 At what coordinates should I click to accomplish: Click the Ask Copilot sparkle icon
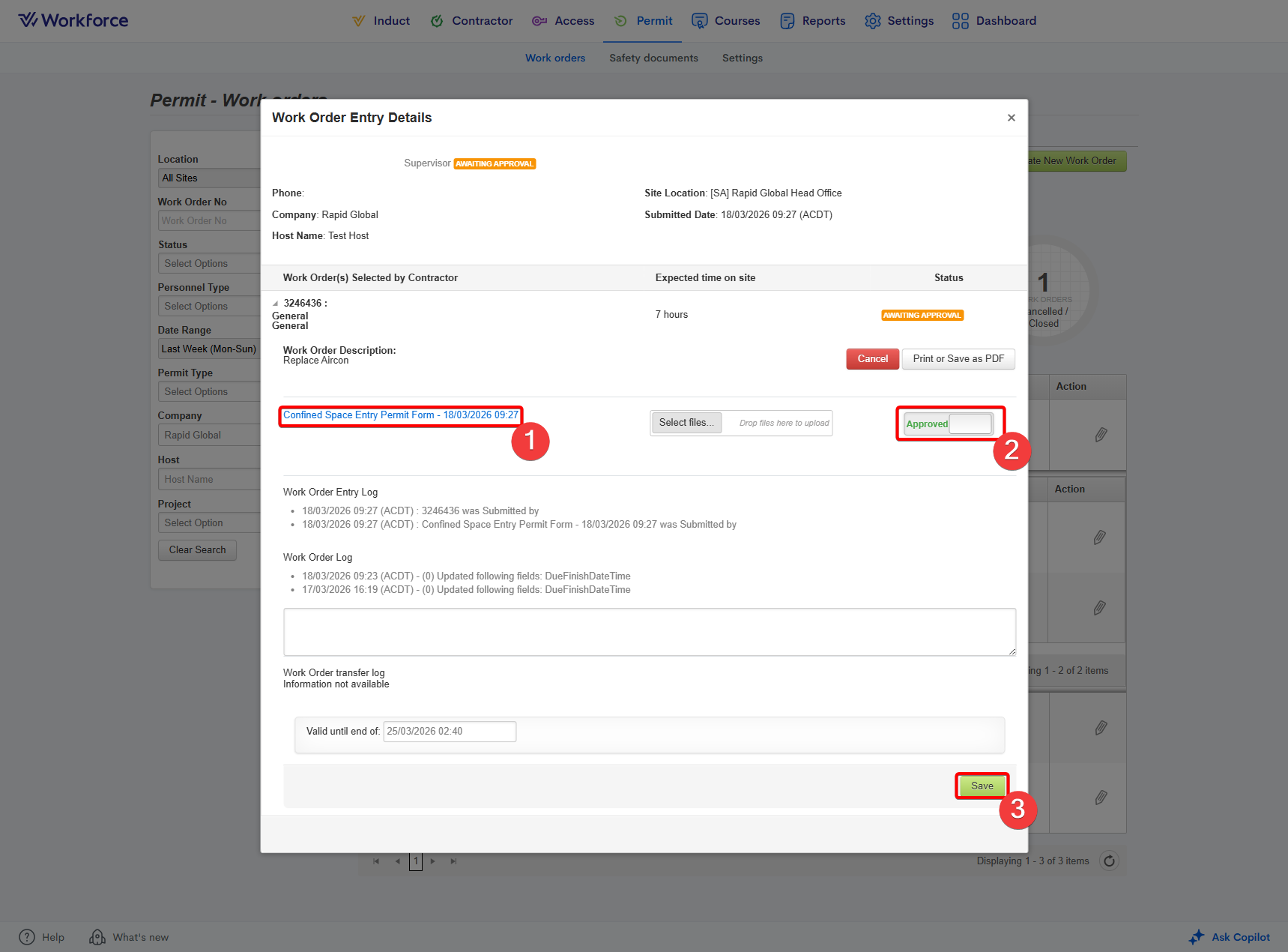coord(1197,937)
